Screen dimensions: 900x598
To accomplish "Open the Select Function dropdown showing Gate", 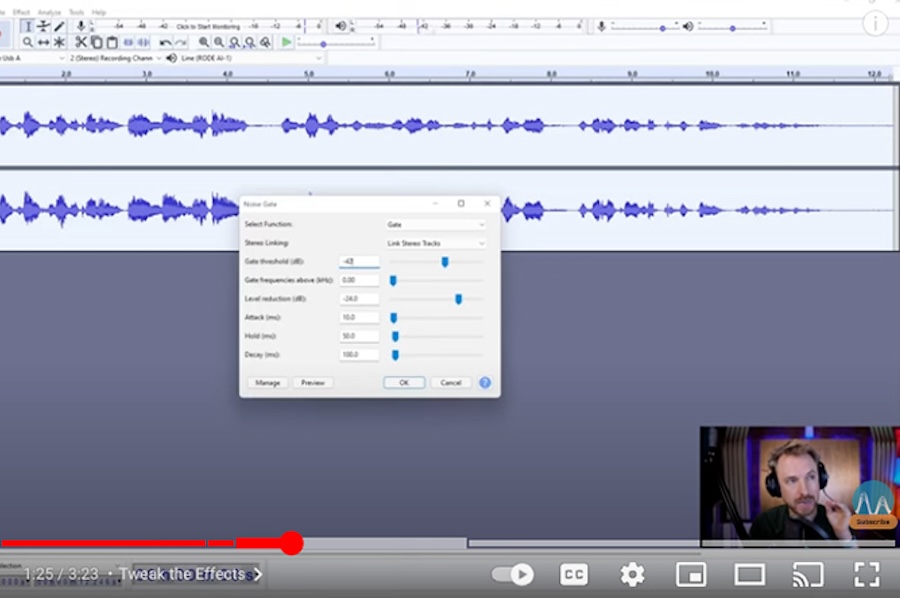I will pos(436,224).
